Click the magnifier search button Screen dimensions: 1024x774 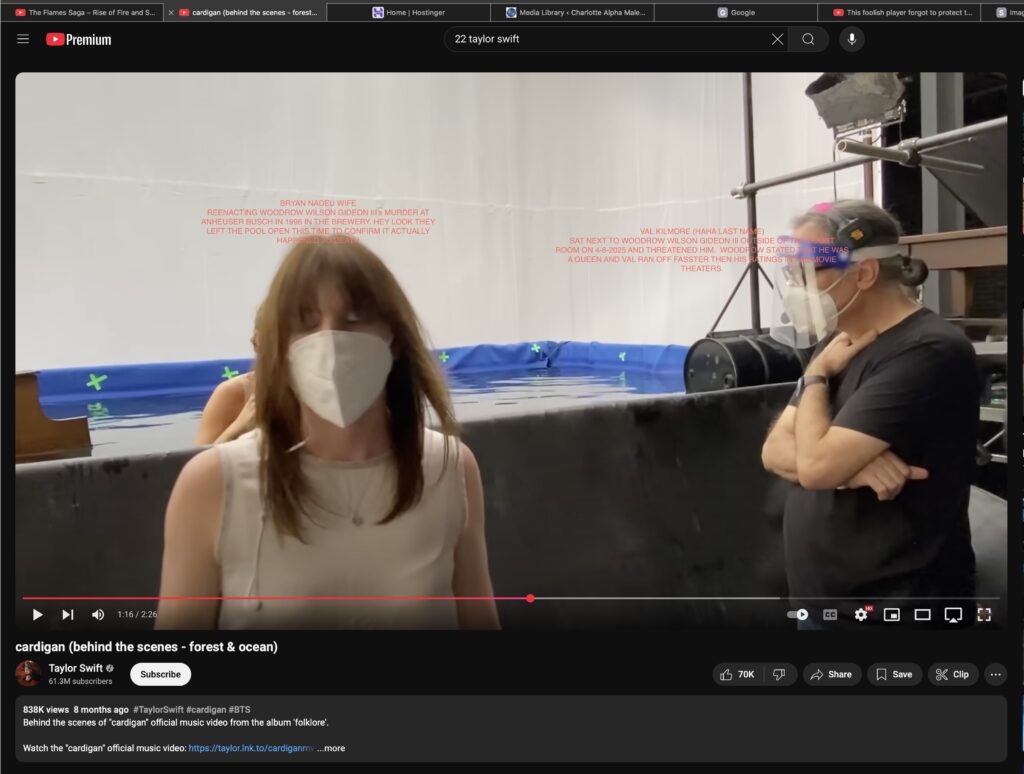[x=808, y=39]
